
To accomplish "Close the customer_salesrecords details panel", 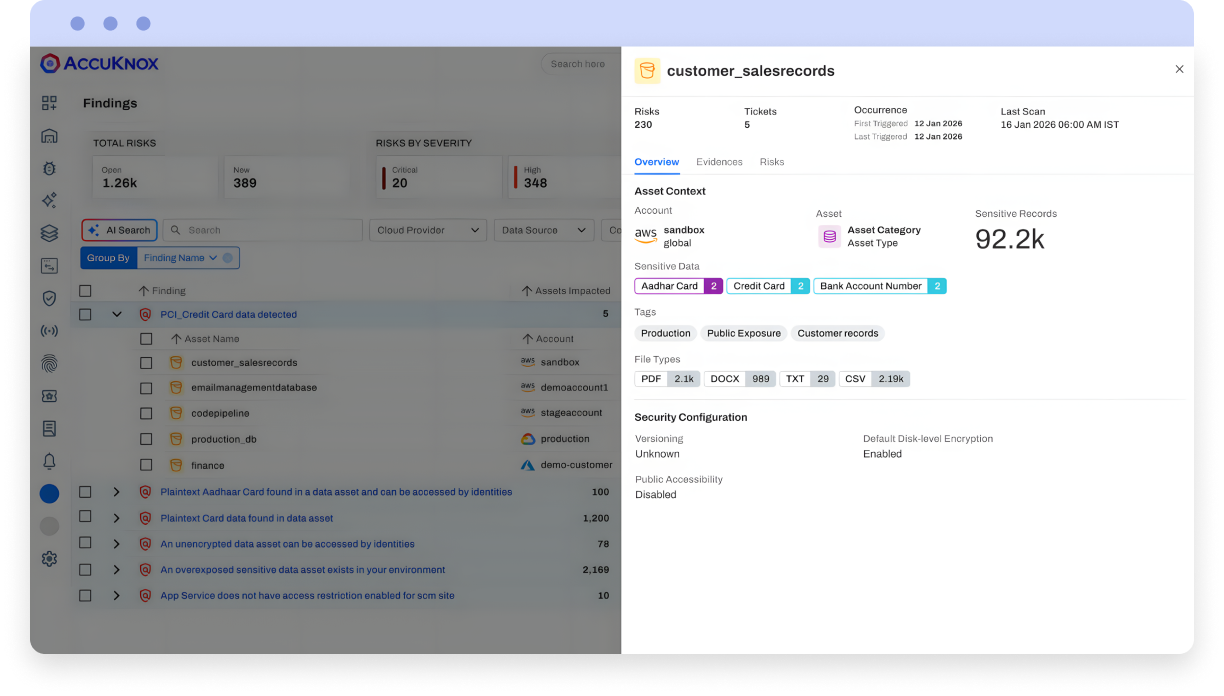I will coord(1179,69).
